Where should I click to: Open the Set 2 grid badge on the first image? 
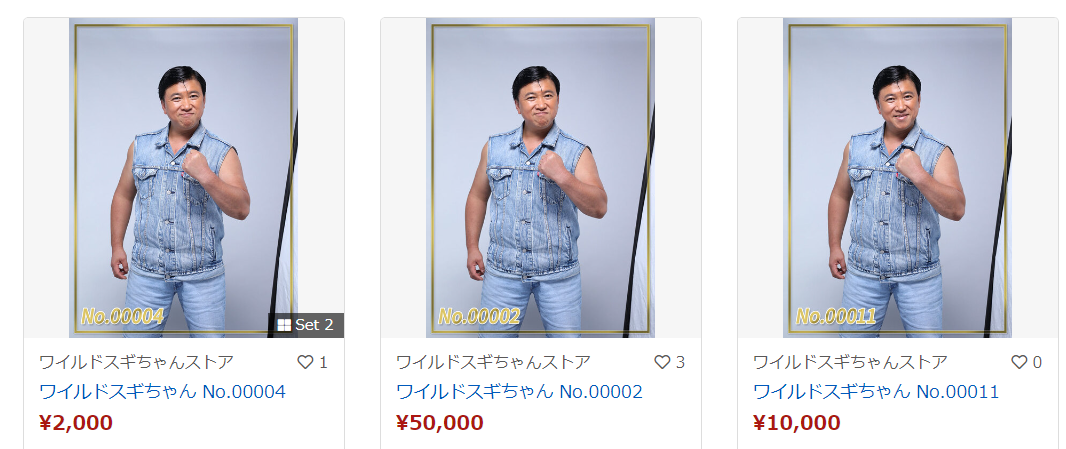click(306, 325)
